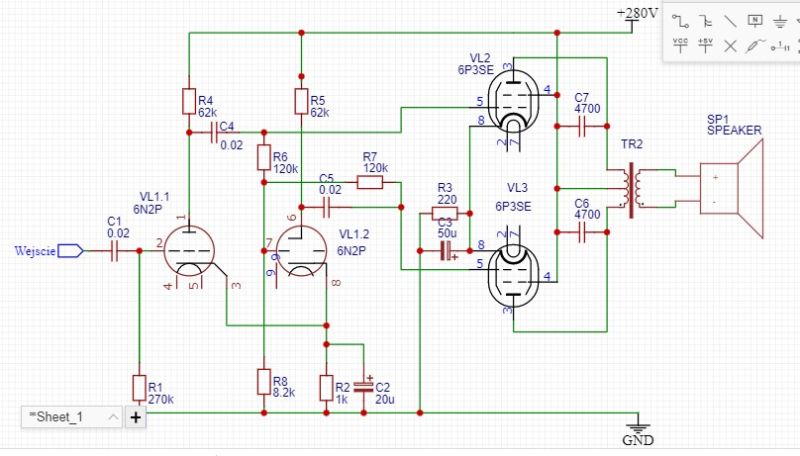Select electrolytic capacitor C3 symbol
Image resolution: width=800 pixels, height=456 pixels.
tap(446, 251)
